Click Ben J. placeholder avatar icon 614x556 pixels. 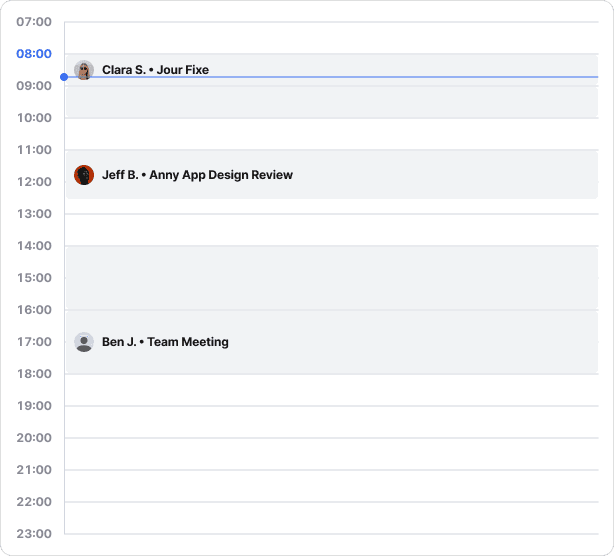(x=84, y=342)
